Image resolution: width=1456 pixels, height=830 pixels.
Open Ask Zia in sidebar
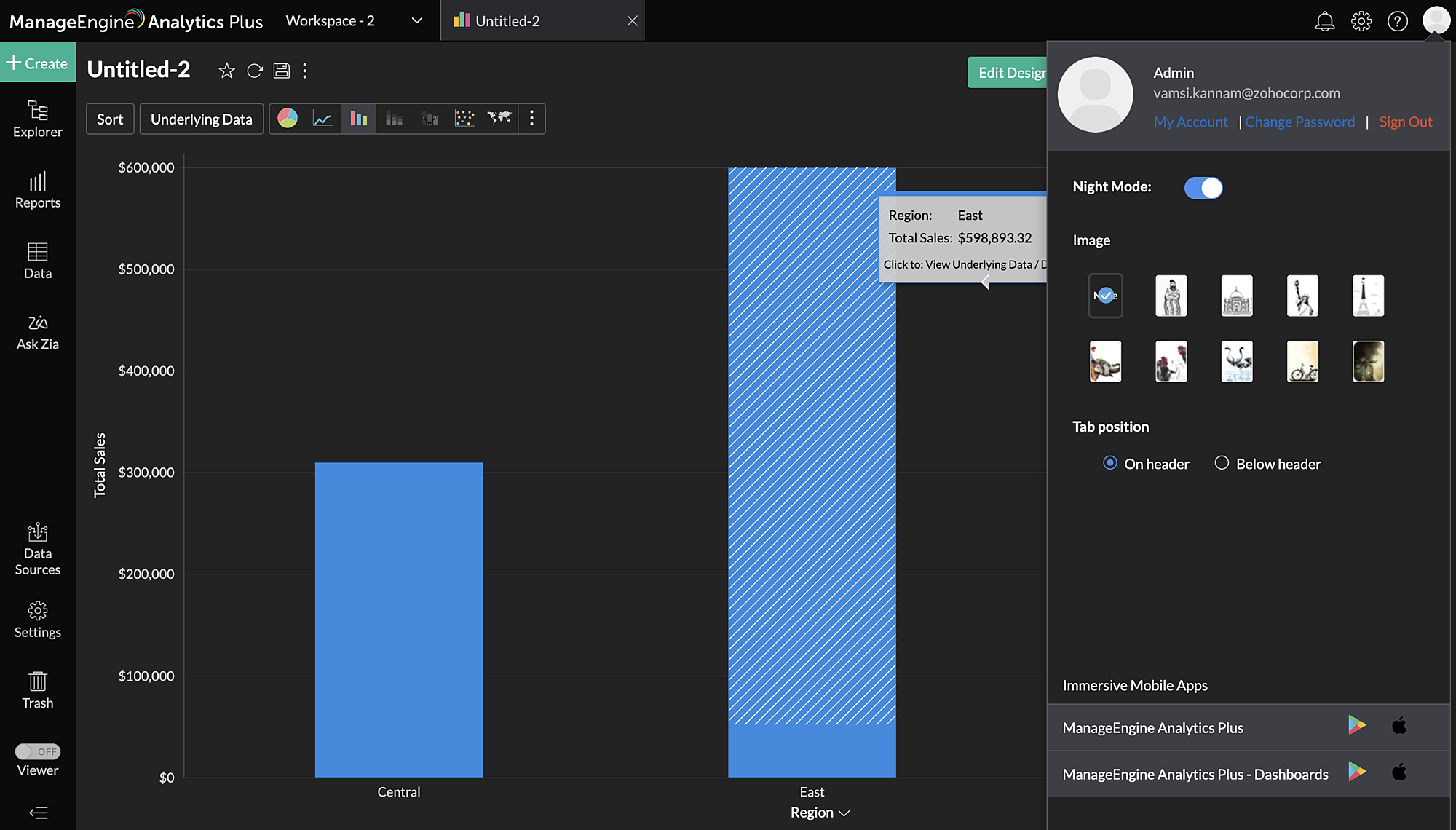click(38, 332)
